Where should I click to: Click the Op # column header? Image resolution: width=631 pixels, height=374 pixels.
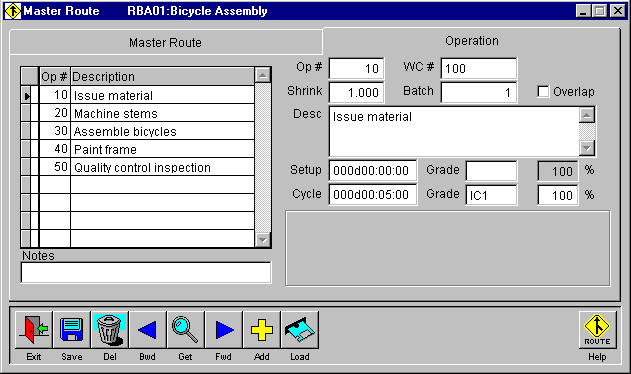(55, 76)
